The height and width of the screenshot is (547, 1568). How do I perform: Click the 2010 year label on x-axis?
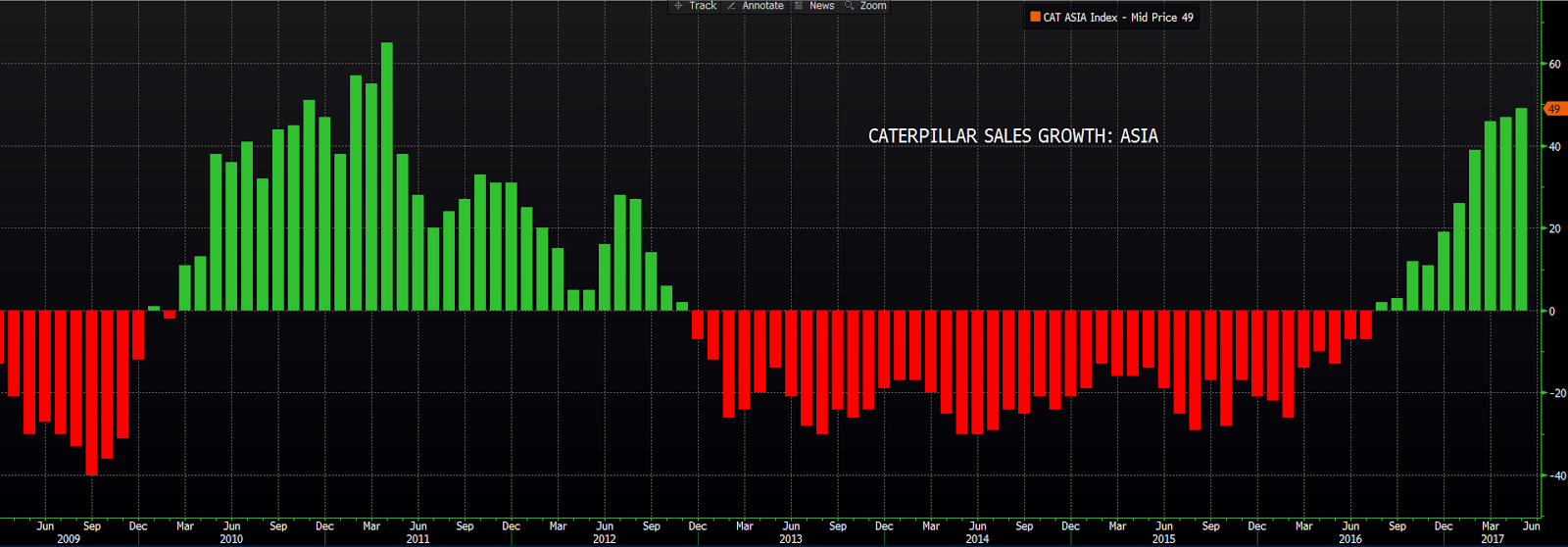click(x=231, y=539)
